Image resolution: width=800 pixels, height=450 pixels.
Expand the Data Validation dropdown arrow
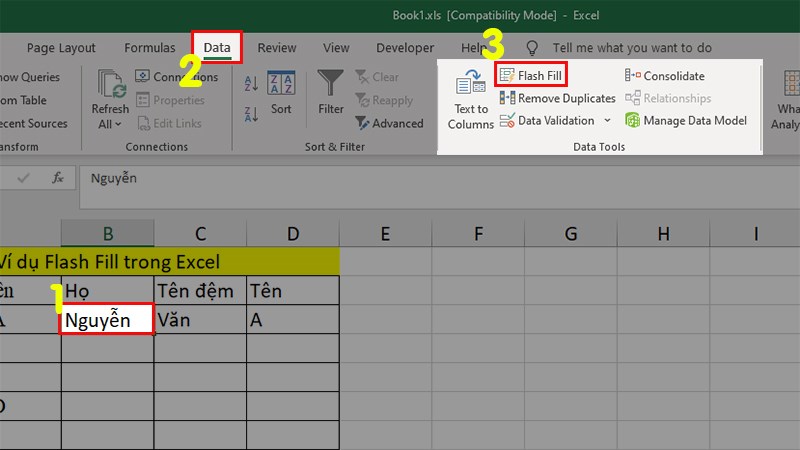coord(606,120)
